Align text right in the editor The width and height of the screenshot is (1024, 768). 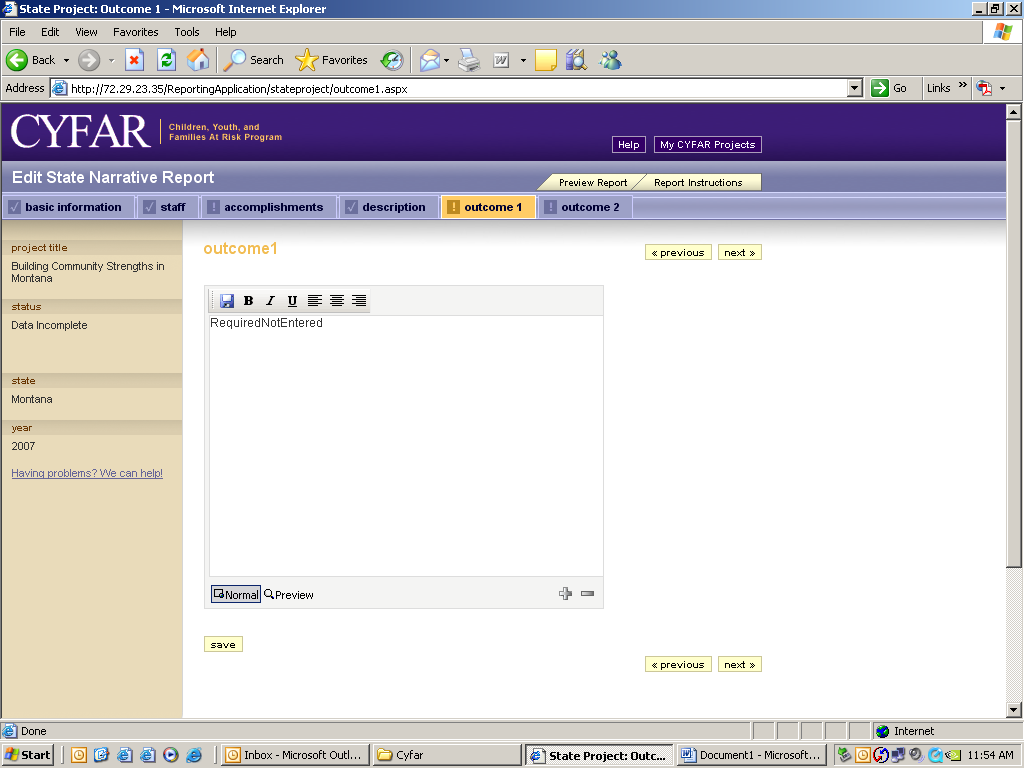point(359,301)
